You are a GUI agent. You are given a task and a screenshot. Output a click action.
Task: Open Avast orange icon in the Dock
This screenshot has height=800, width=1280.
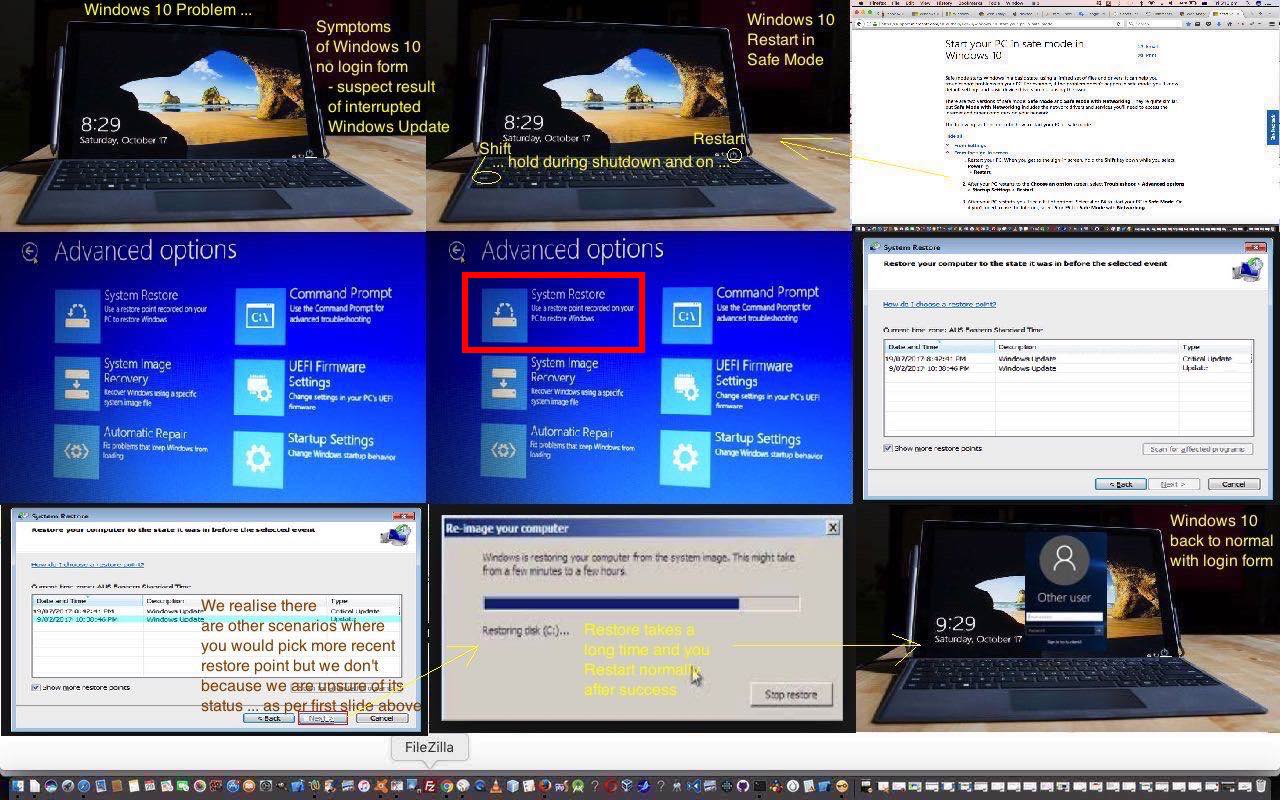[x=381, y=786]
